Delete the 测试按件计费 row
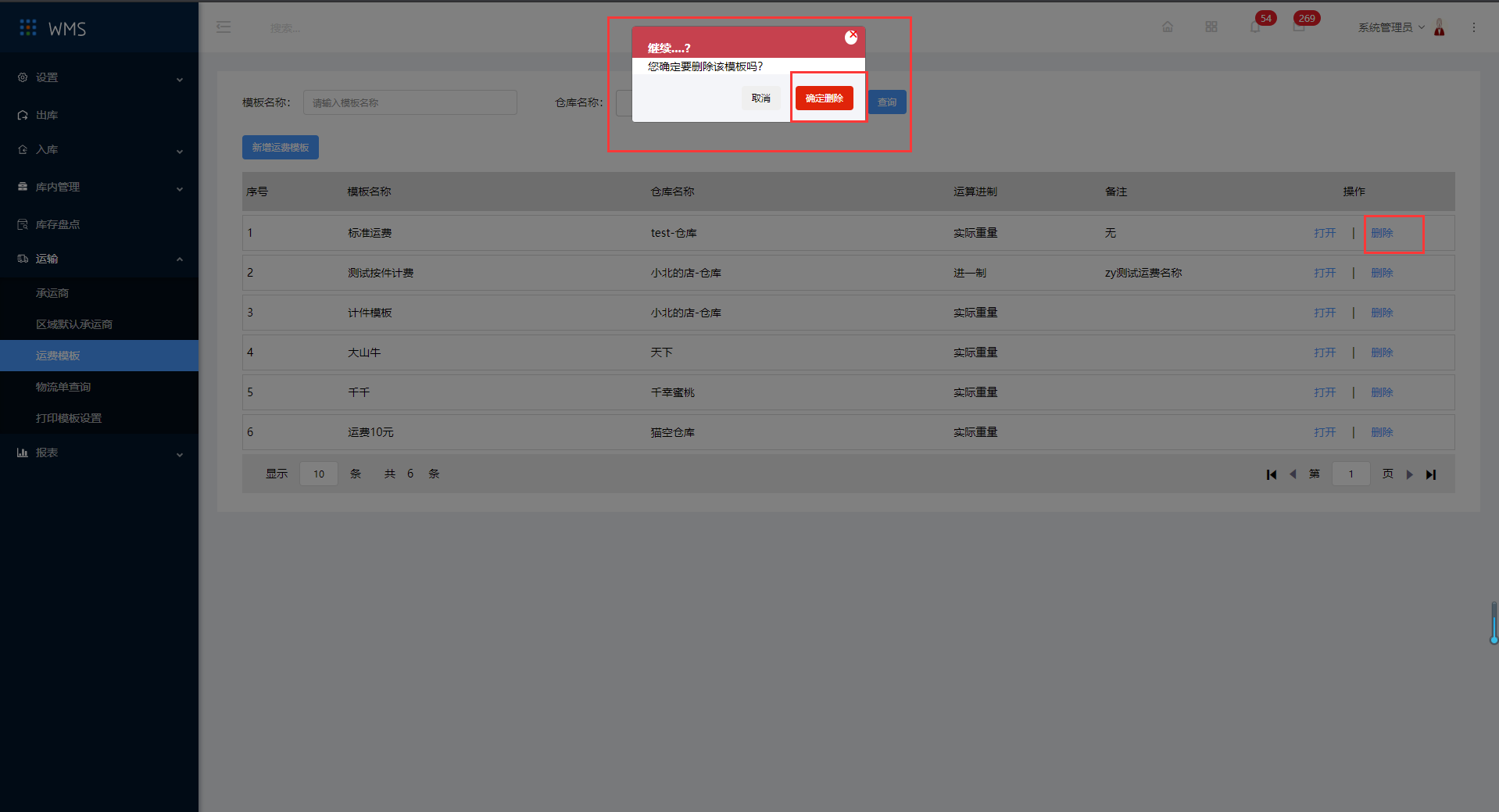 1382,273
